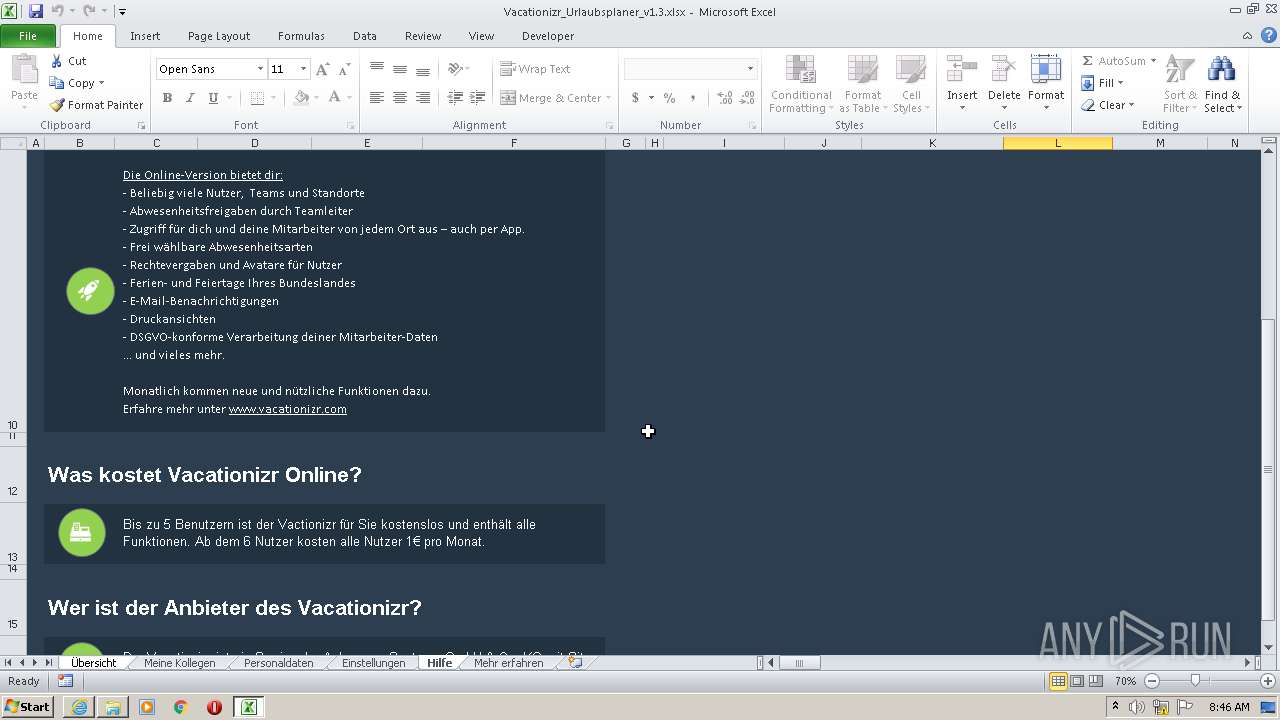Apply Comma Style icon

(x=693, y=98)
